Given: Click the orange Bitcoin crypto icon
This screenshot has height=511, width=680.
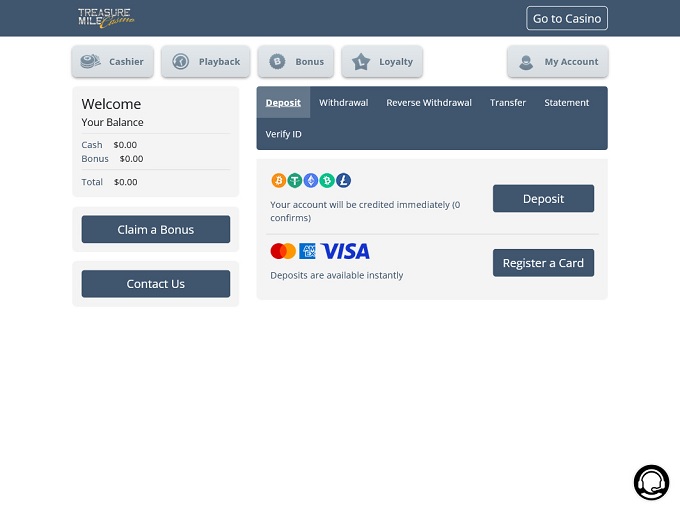Looking at the screenshot, I should [x=279, y=181].
